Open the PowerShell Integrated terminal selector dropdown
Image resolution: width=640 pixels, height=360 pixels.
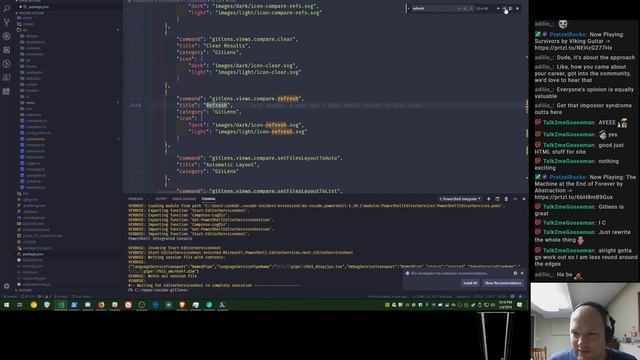point(460,199)
